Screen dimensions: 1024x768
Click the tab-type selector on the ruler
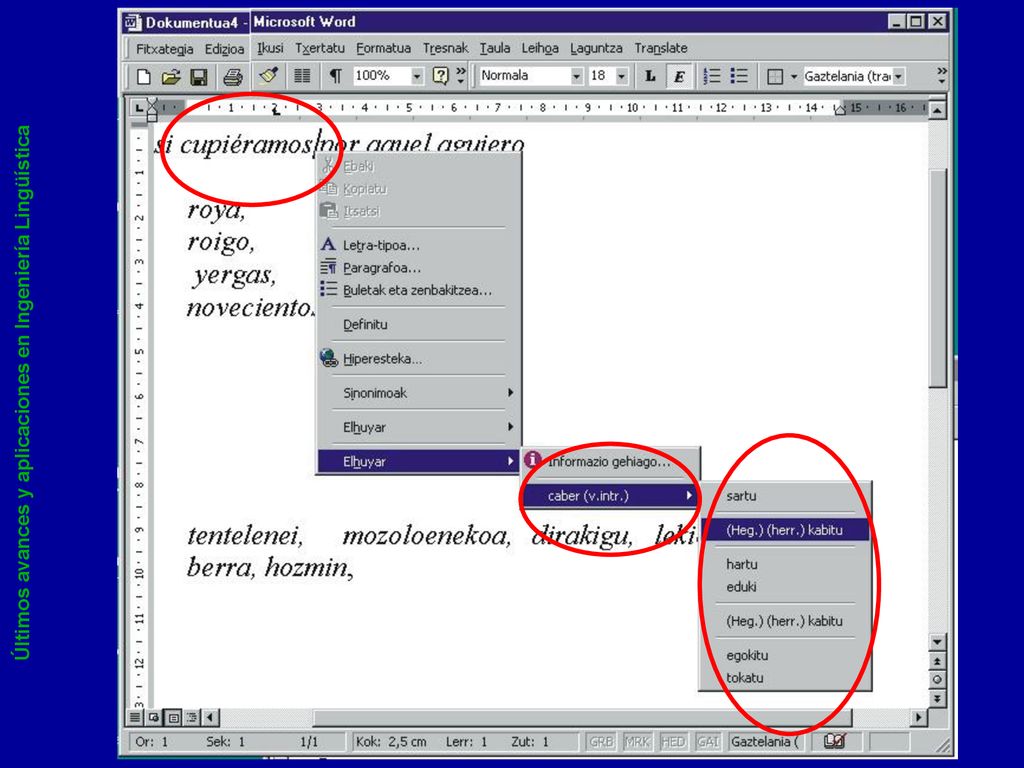point(138,107)
